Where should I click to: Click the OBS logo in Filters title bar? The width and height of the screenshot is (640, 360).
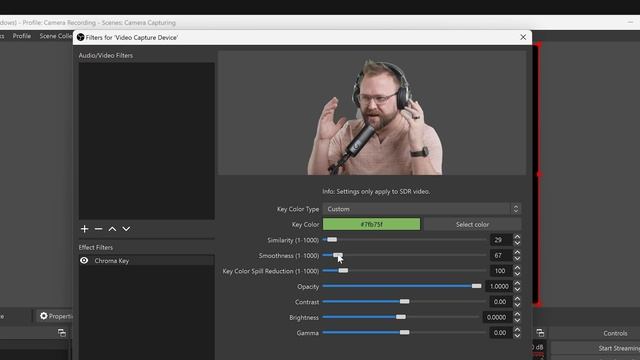click(80, 37)
